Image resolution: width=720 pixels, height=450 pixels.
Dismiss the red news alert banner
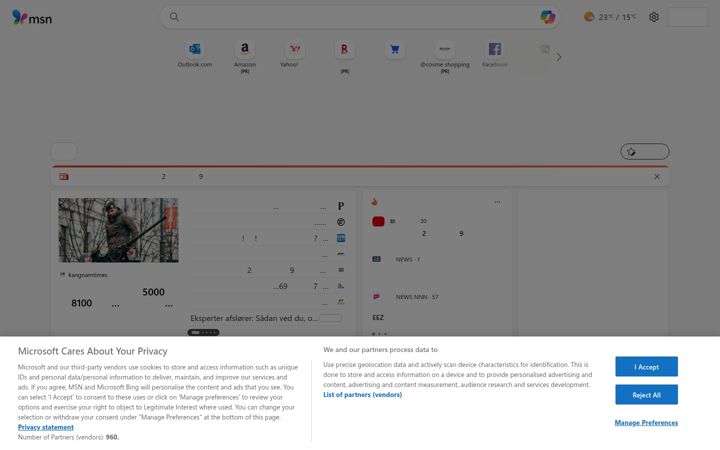pos(657,177)
